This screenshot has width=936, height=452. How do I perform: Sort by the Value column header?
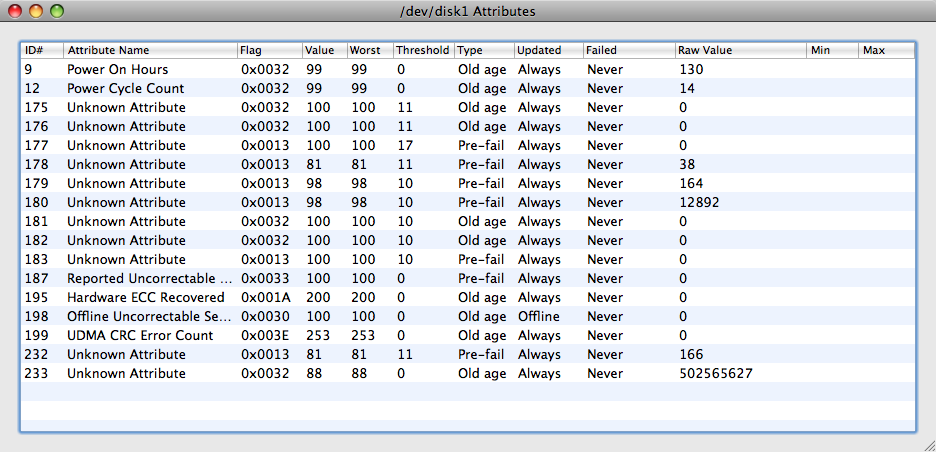tap(324, 51)
